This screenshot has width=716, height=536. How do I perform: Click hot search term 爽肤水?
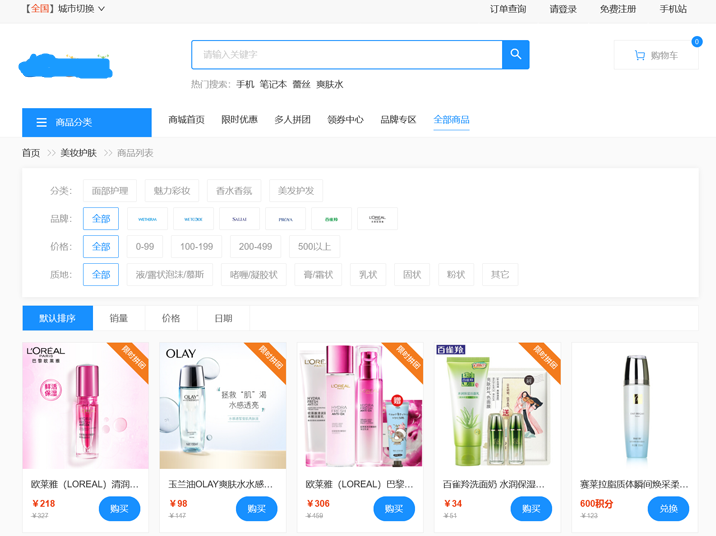(x=330, y=84)
